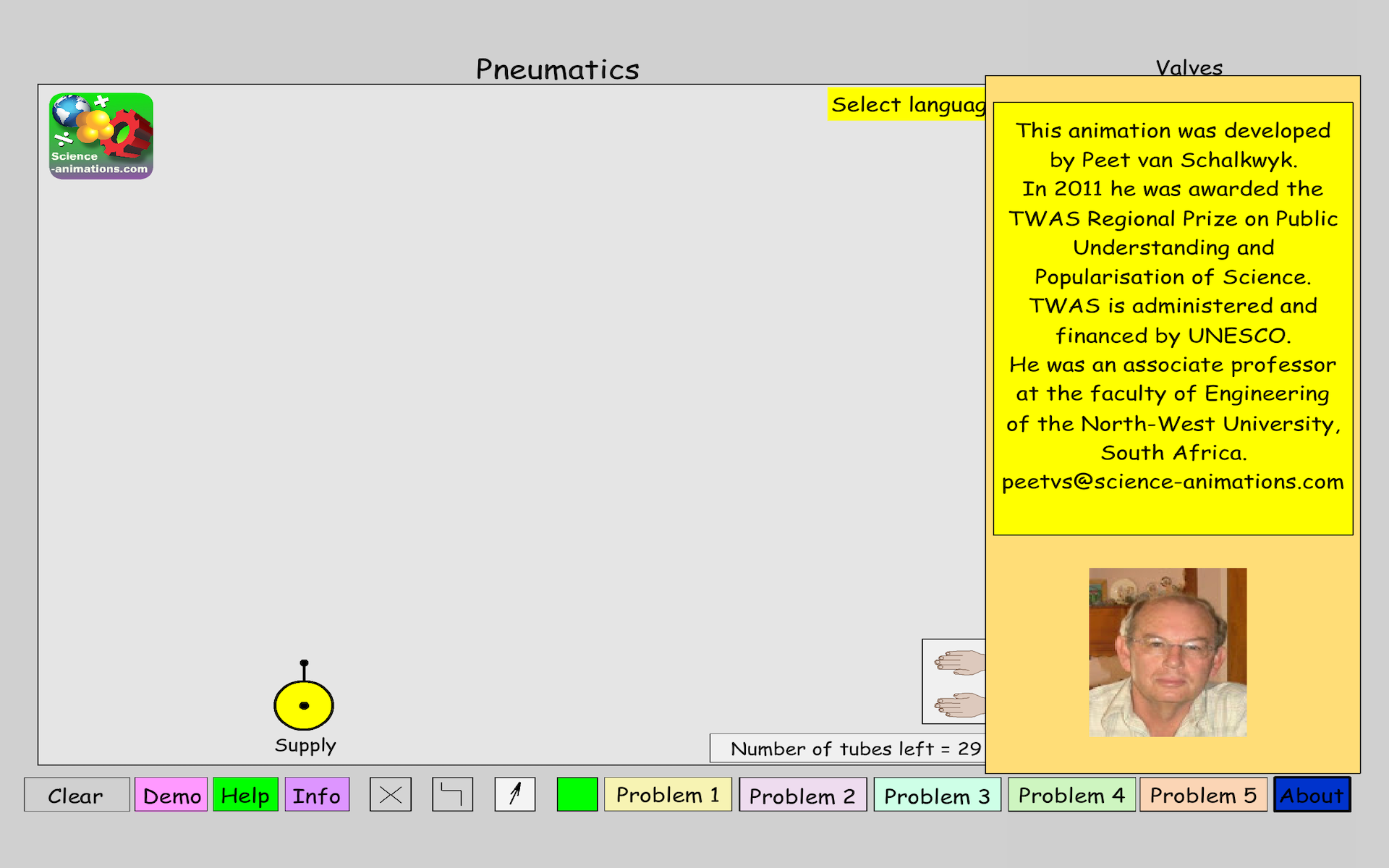Click the developer's photo thumbnail
The width and height of the screenshot is (1389, 868).
1168,652
